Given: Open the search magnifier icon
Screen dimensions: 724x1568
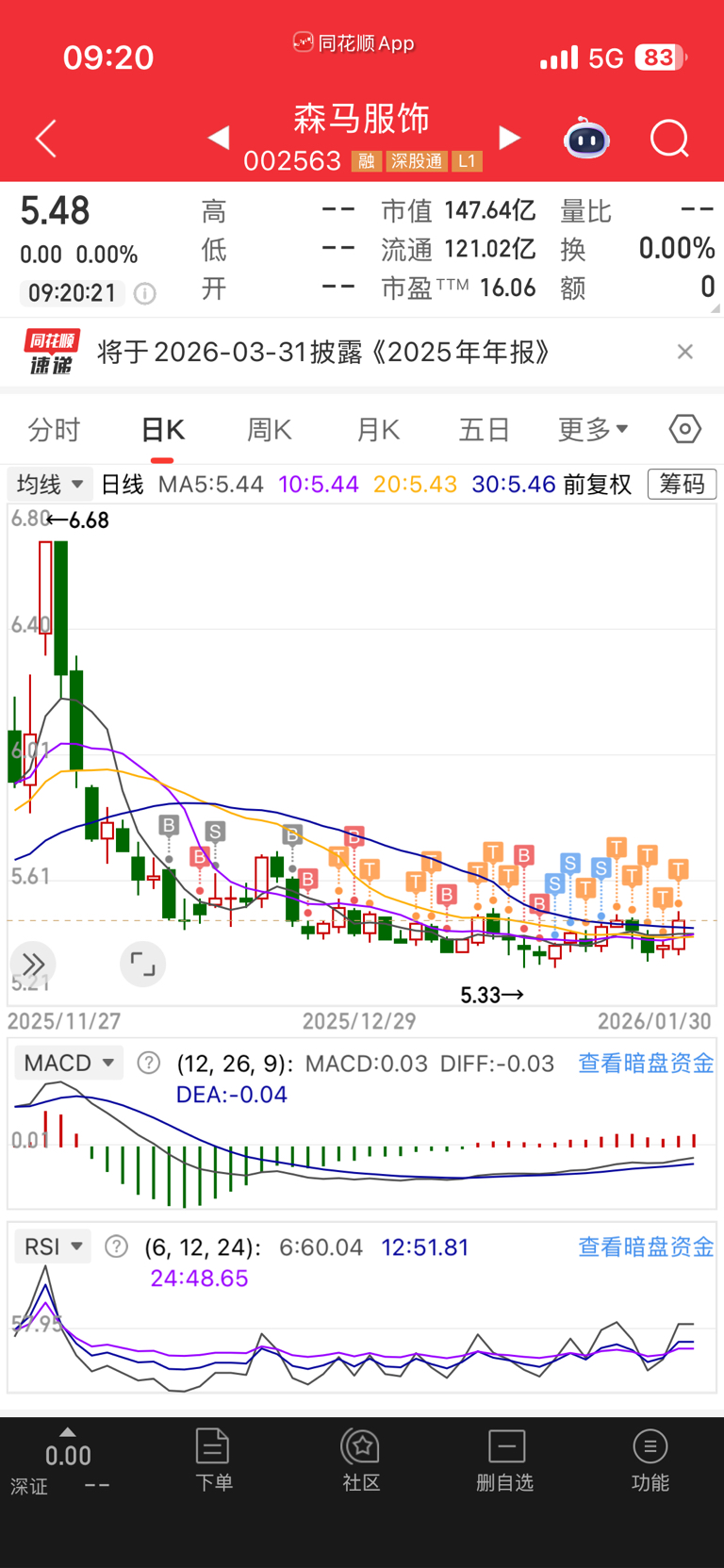Looking at the screenshot, I should pos(669,139).
